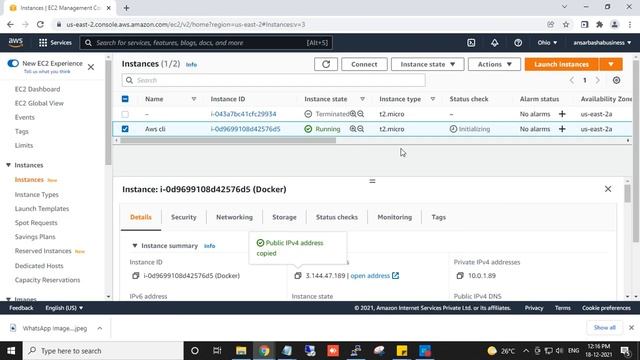Open the ansarbashabusiness account menu
Viewport: 640px width, 360px height.
click(602, 42)
